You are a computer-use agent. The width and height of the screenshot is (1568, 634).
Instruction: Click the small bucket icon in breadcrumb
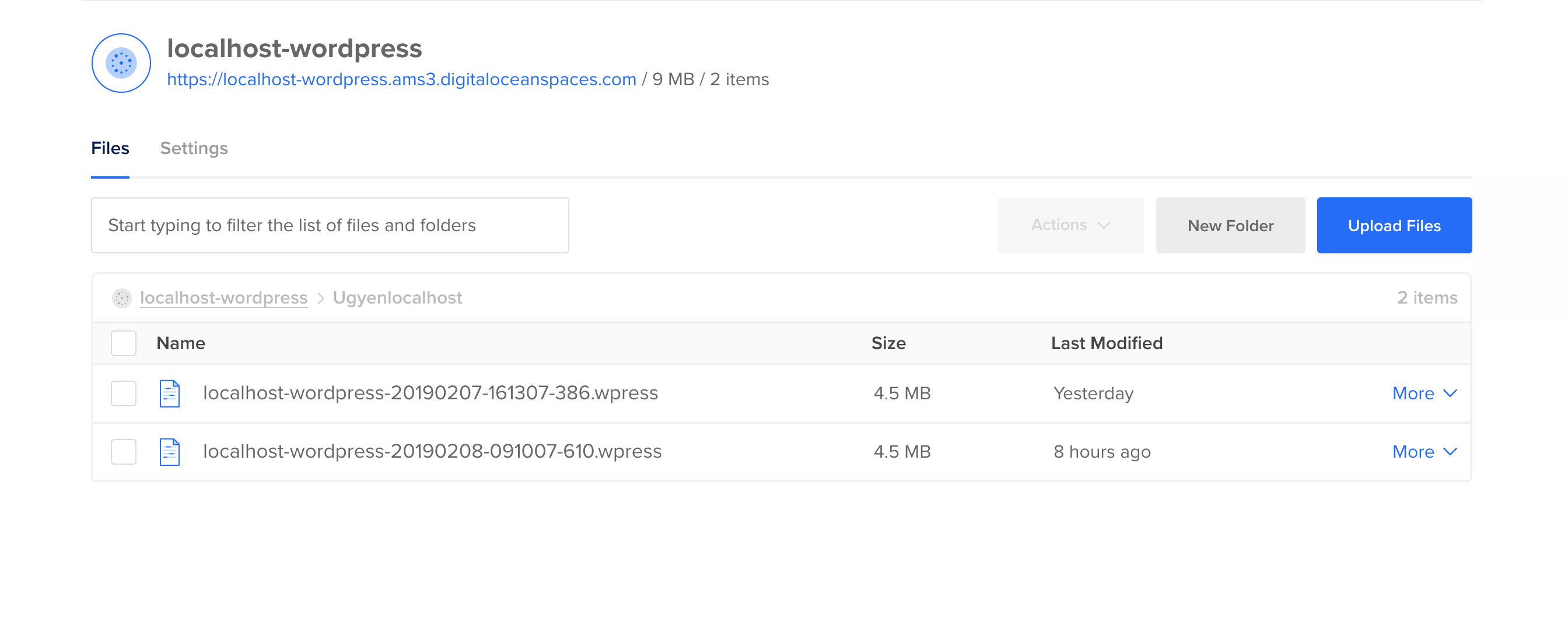click(122, 298)
